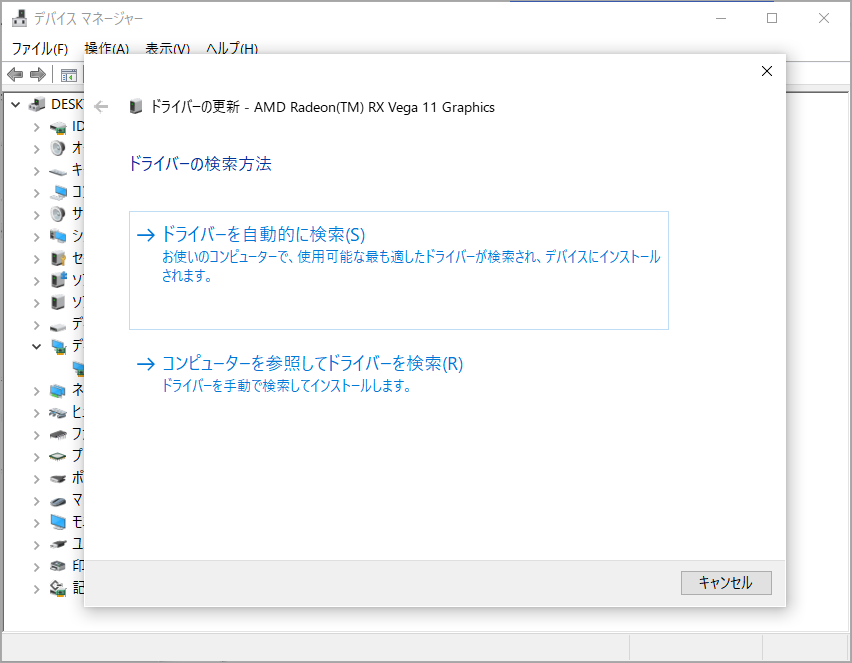Click the storage device icon at the tree bottom
The height and width of the screenshot is (663, 852).
click(57, 587)
